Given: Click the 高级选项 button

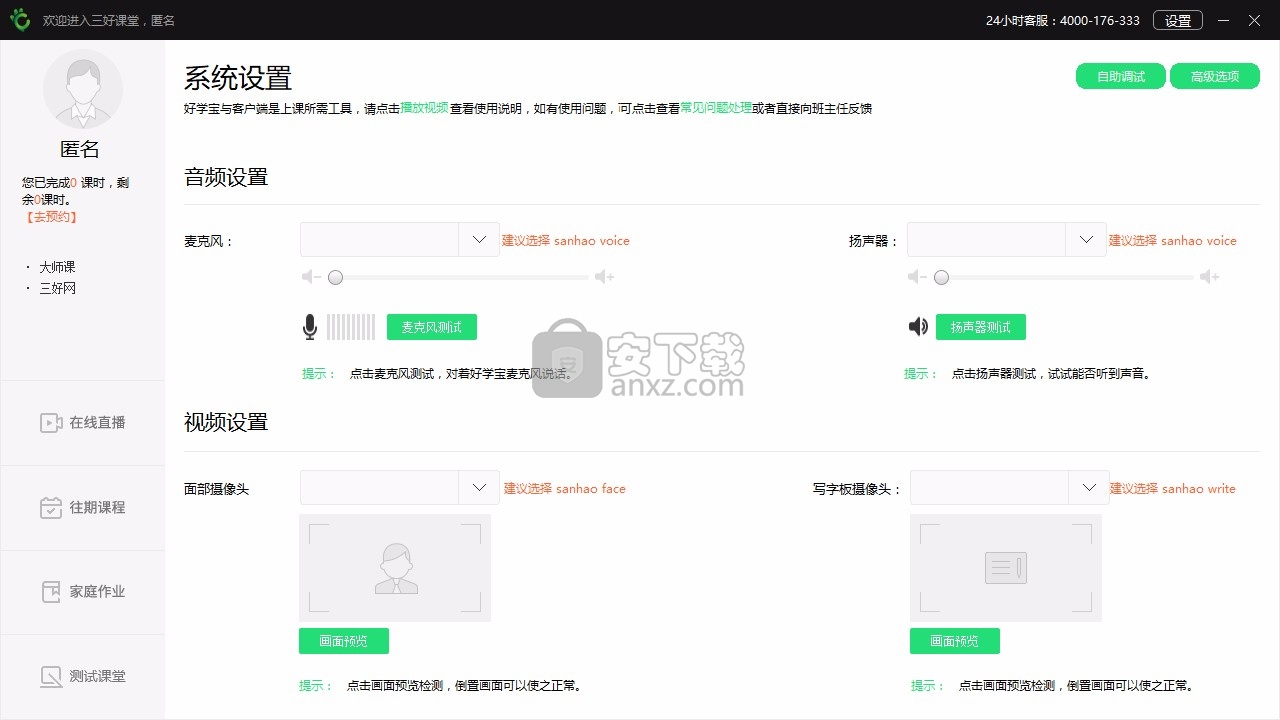Looking at the screenshot, I should click(x=1215, y=76).
